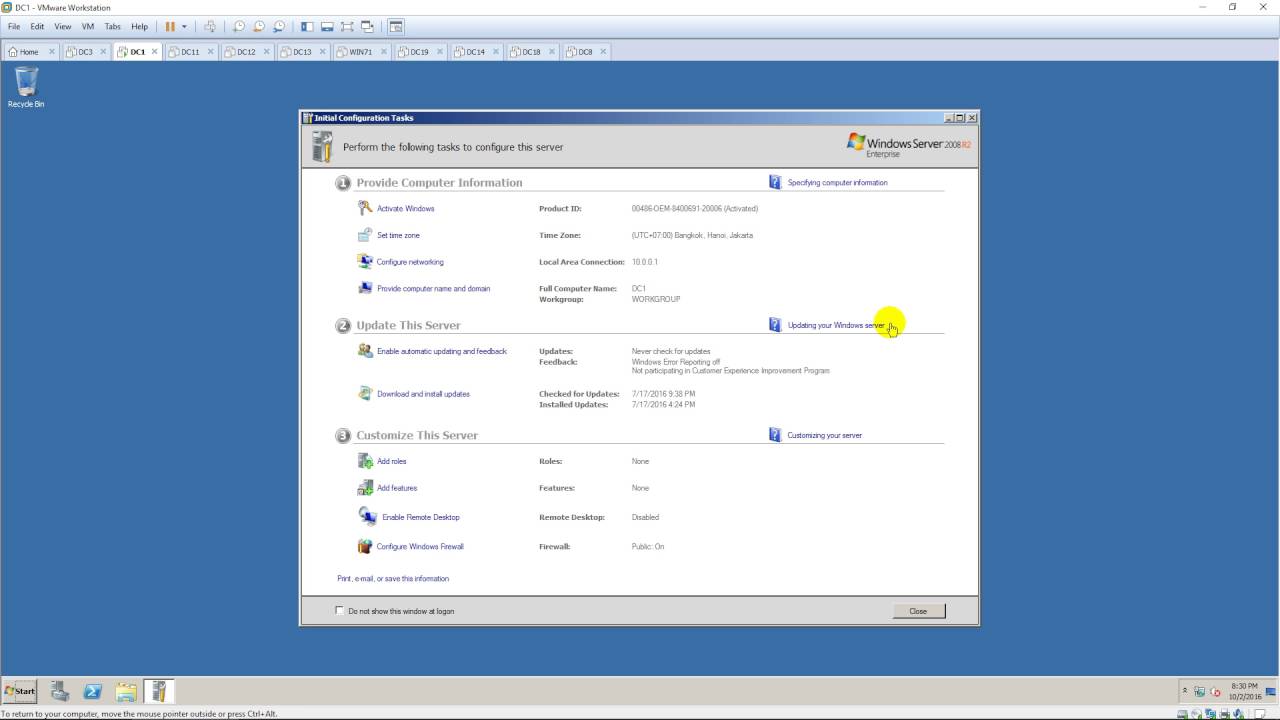Click the Add roles icon

(365, 461)
